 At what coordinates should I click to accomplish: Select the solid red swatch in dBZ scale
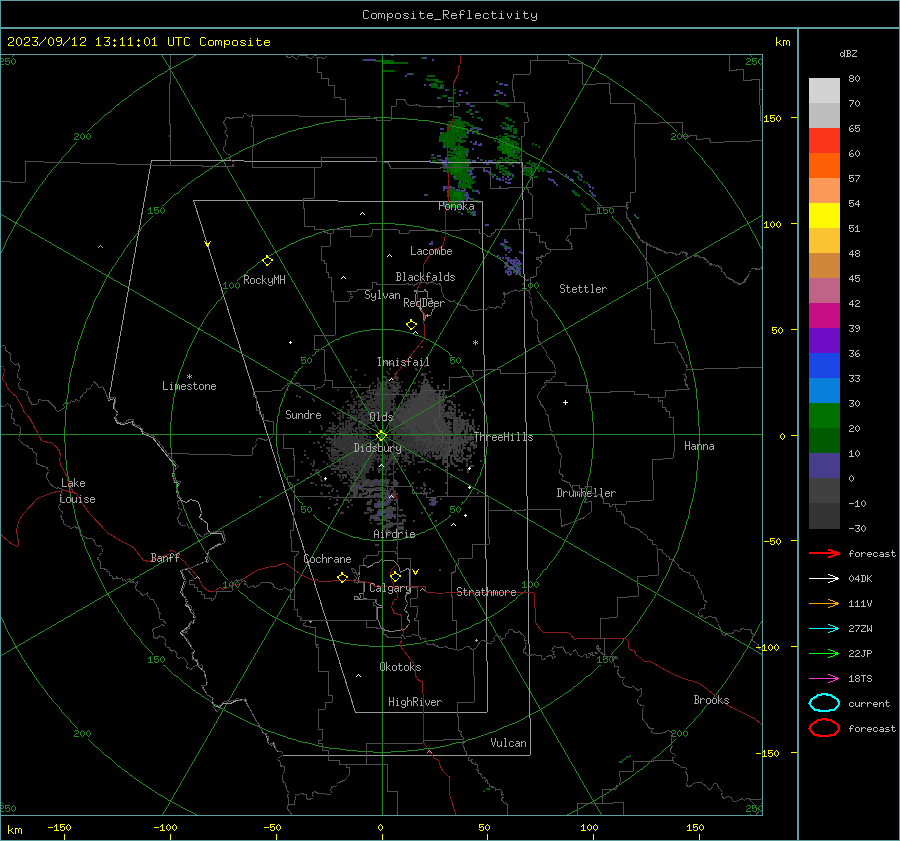(824, 141)
